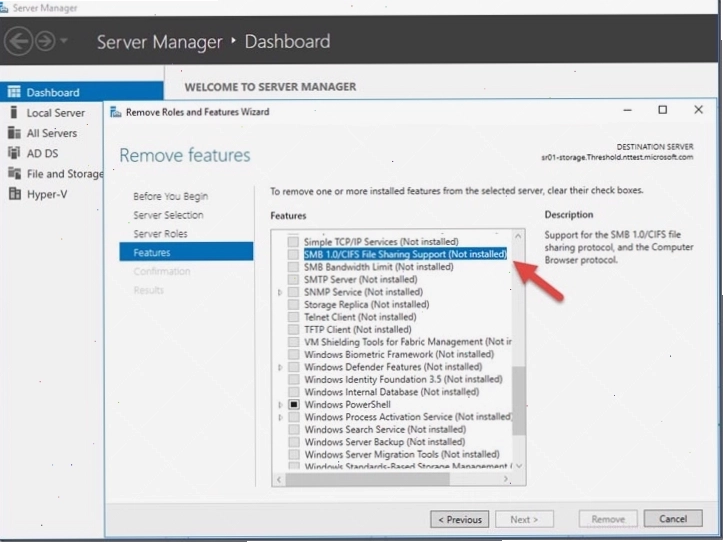Click the Remove button
Screen dimensions: 723x543
608,519
